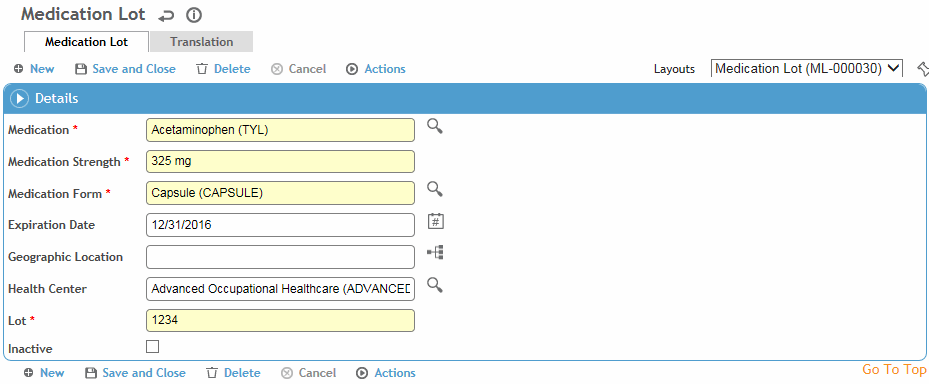
Task: Click Cancel in the top toolbar
Action: click(299, 69)
